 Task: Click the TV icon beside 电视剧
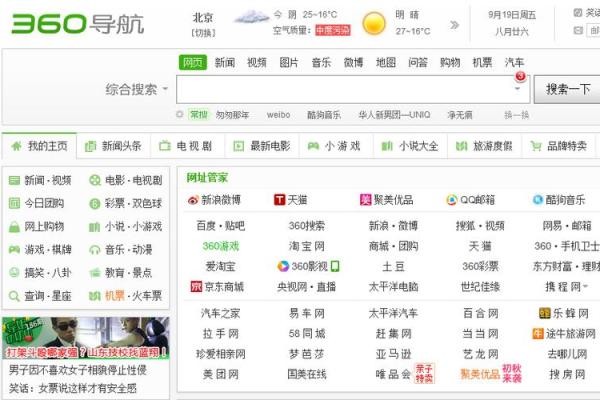click(165, 146)
